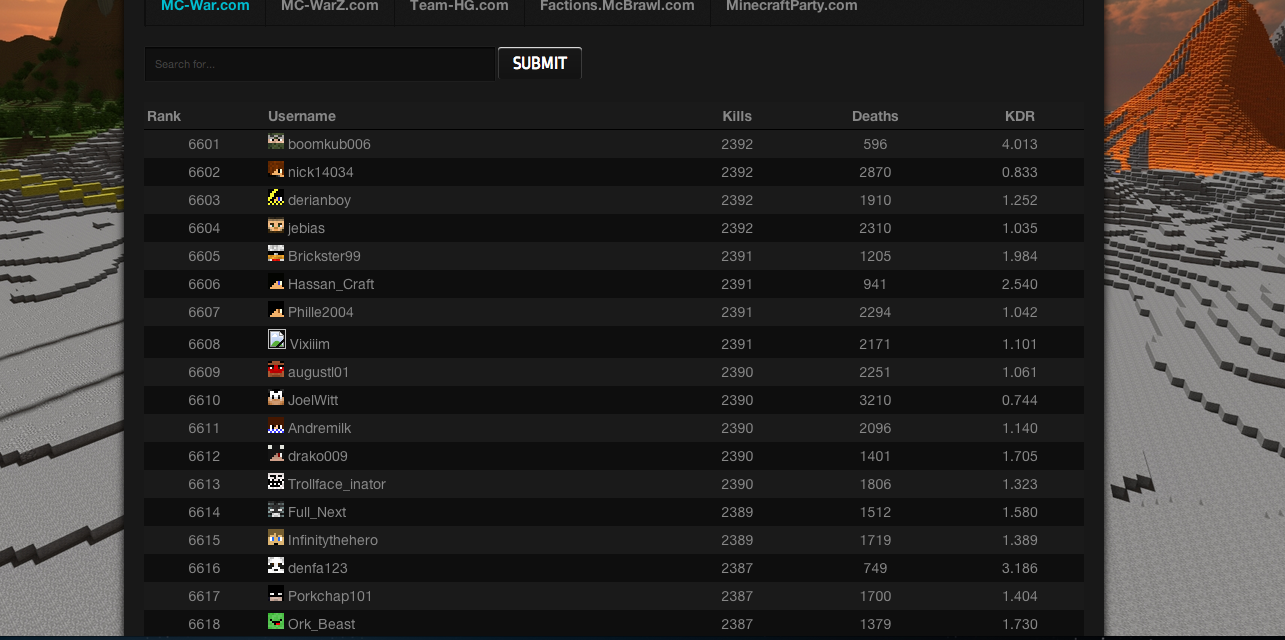Image resolution: width=1285 pixels, height=640 pixels.
Task: Click boomkub006's player avatar icon
Action: [x=276, y=142]
